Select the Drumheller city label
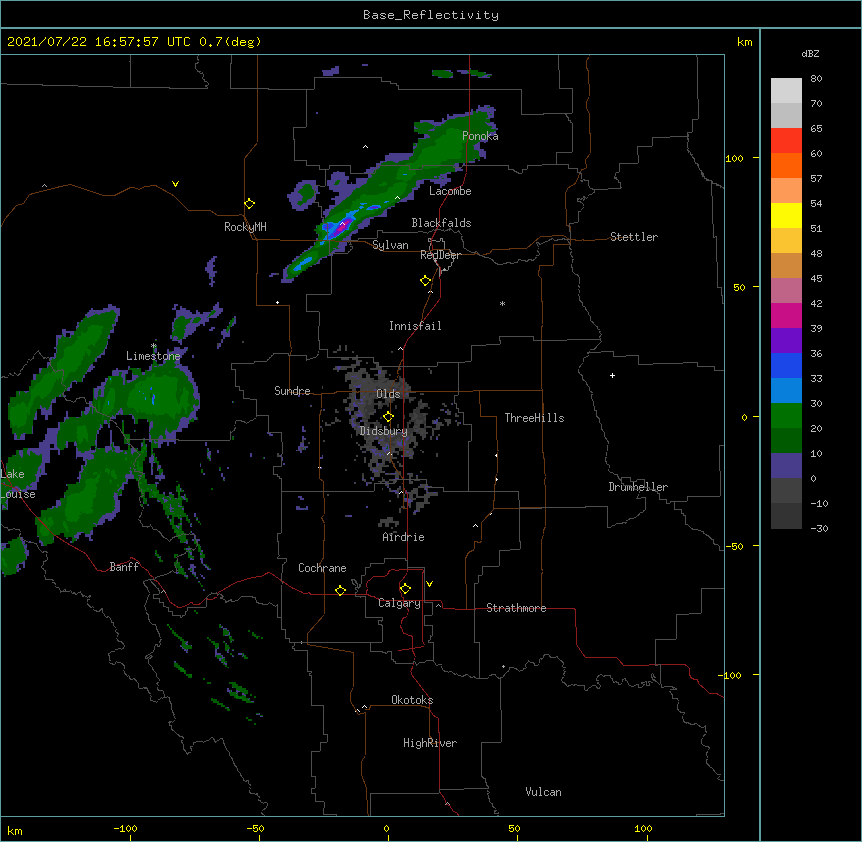 (x=638, y=487)
